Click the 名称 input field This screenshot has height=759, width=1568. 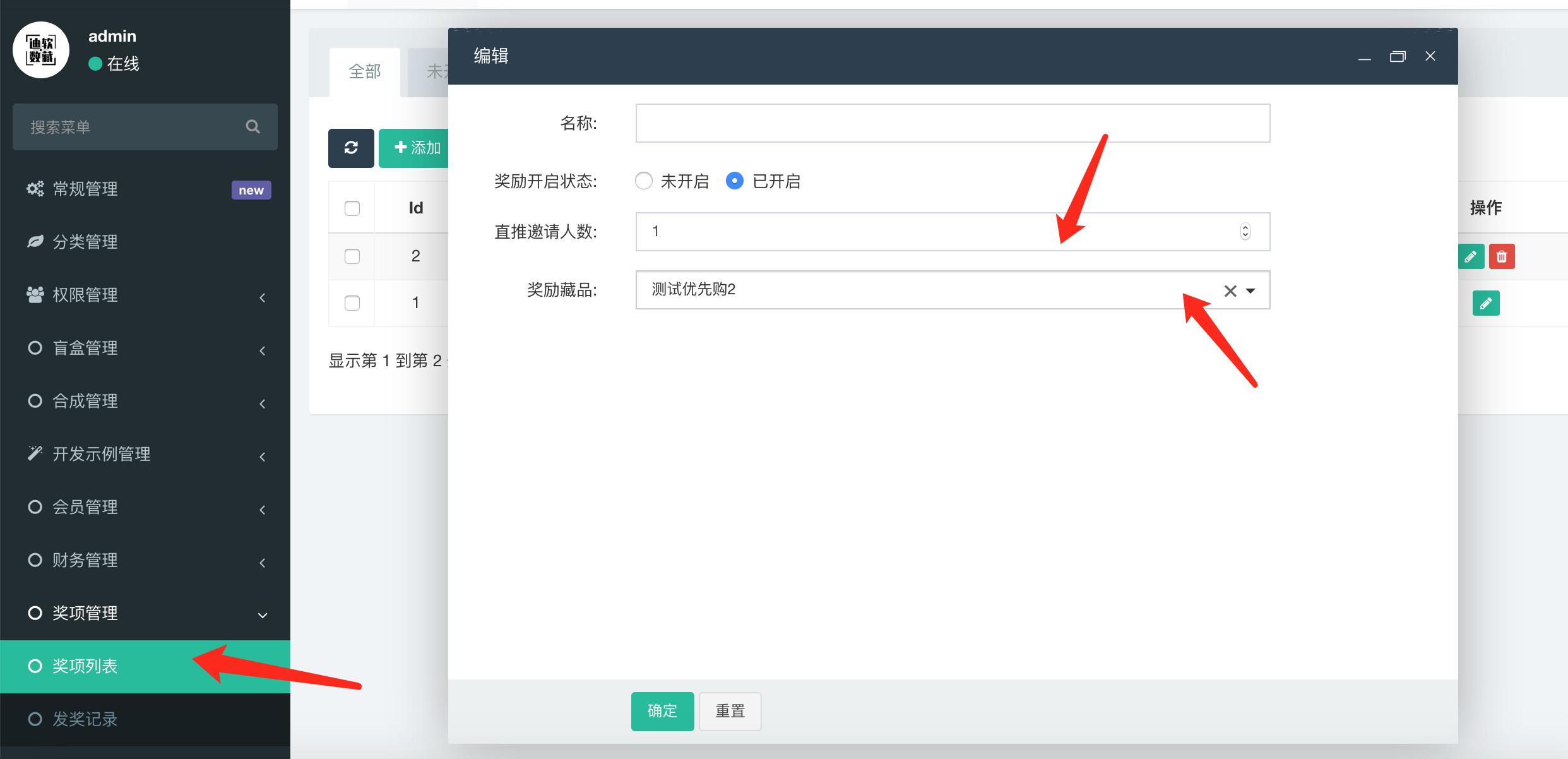point(952,123)
